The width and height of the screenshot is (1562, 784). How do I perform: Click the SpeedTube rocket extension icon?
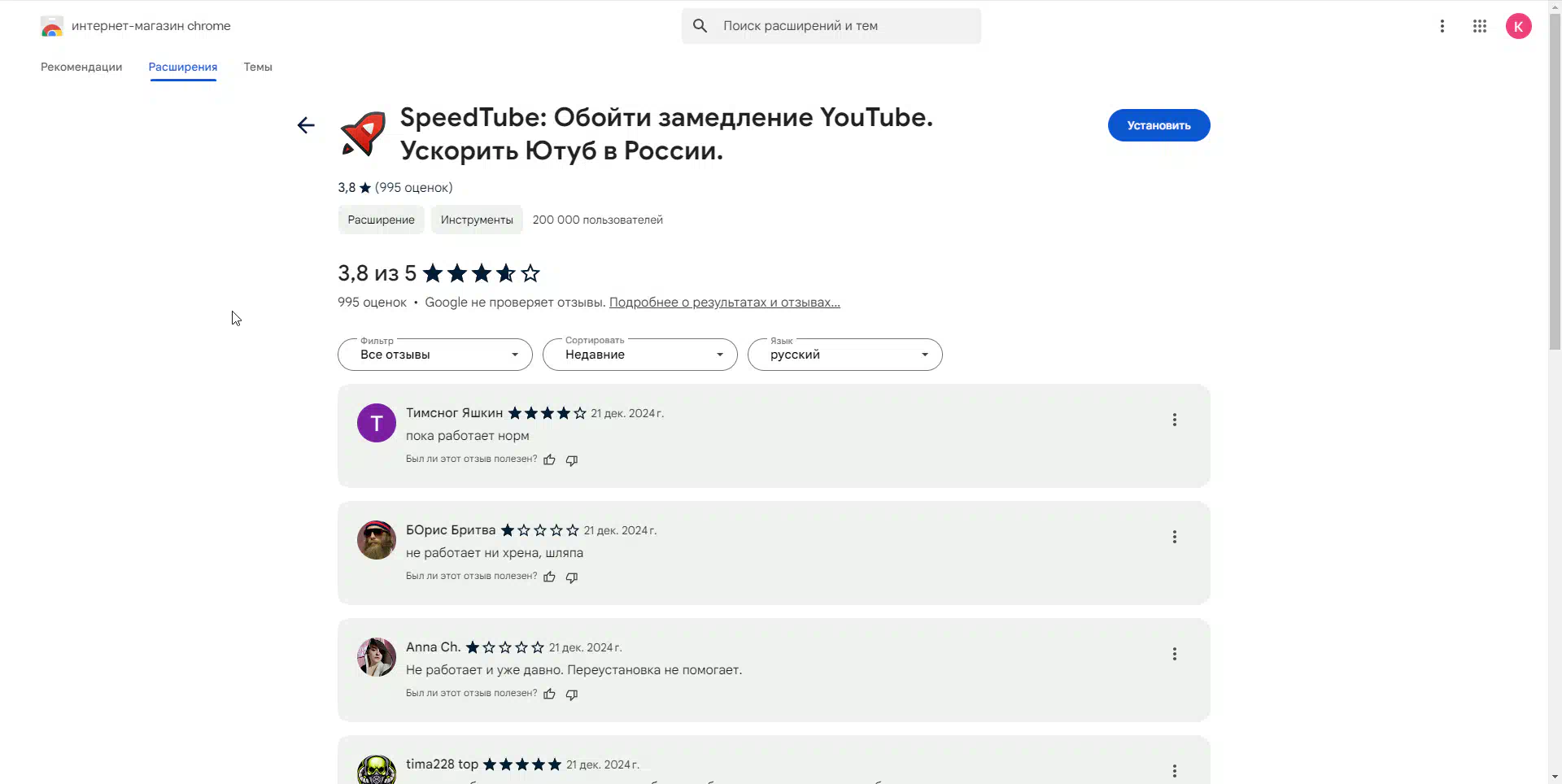tap(363, 134)
